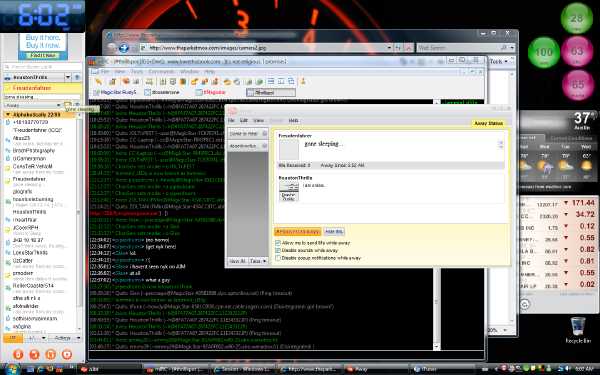
Task: Click the browser window vertical scrollbar
Action: click(512, 197)
